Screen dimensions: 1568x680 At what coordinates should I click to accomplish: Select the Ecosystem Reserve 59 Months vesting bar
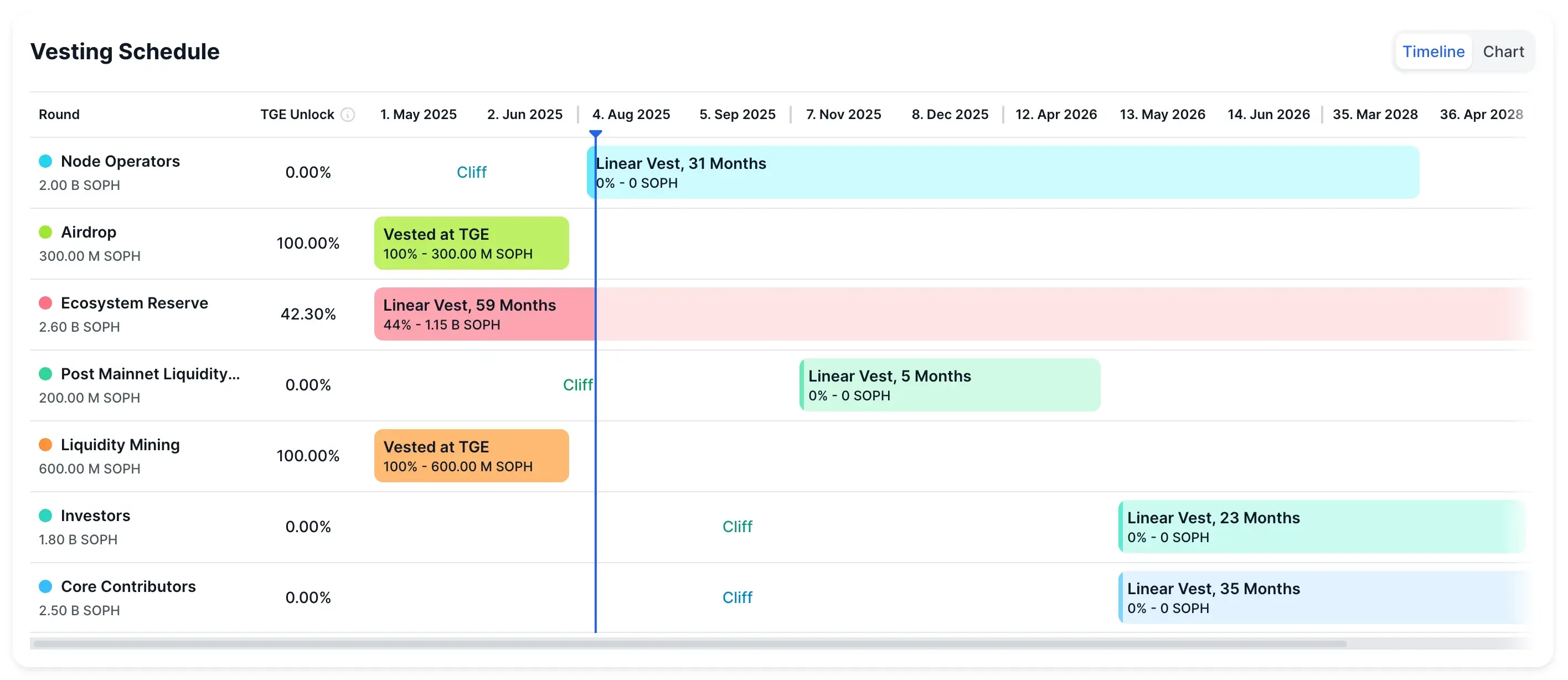481,313
